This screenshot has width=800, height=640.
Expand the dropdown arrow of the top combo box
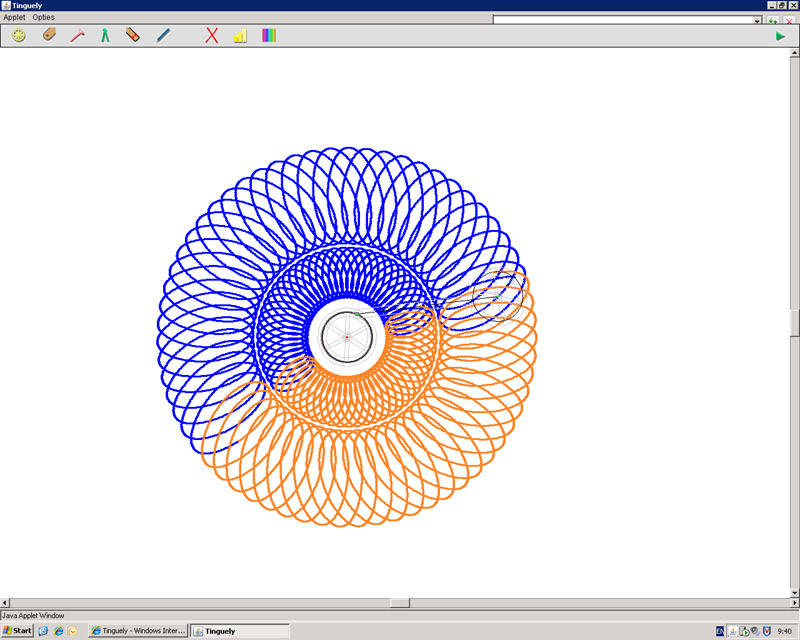(757, 20)
